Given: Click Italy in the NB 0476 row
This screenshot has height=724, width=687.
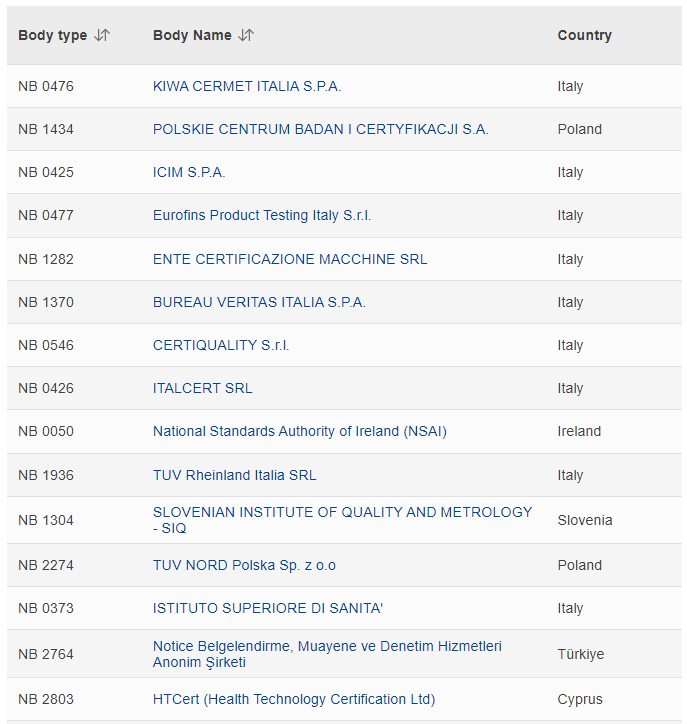Looking at the screenshot, I should pyautogui.click(x=570, y=86).
